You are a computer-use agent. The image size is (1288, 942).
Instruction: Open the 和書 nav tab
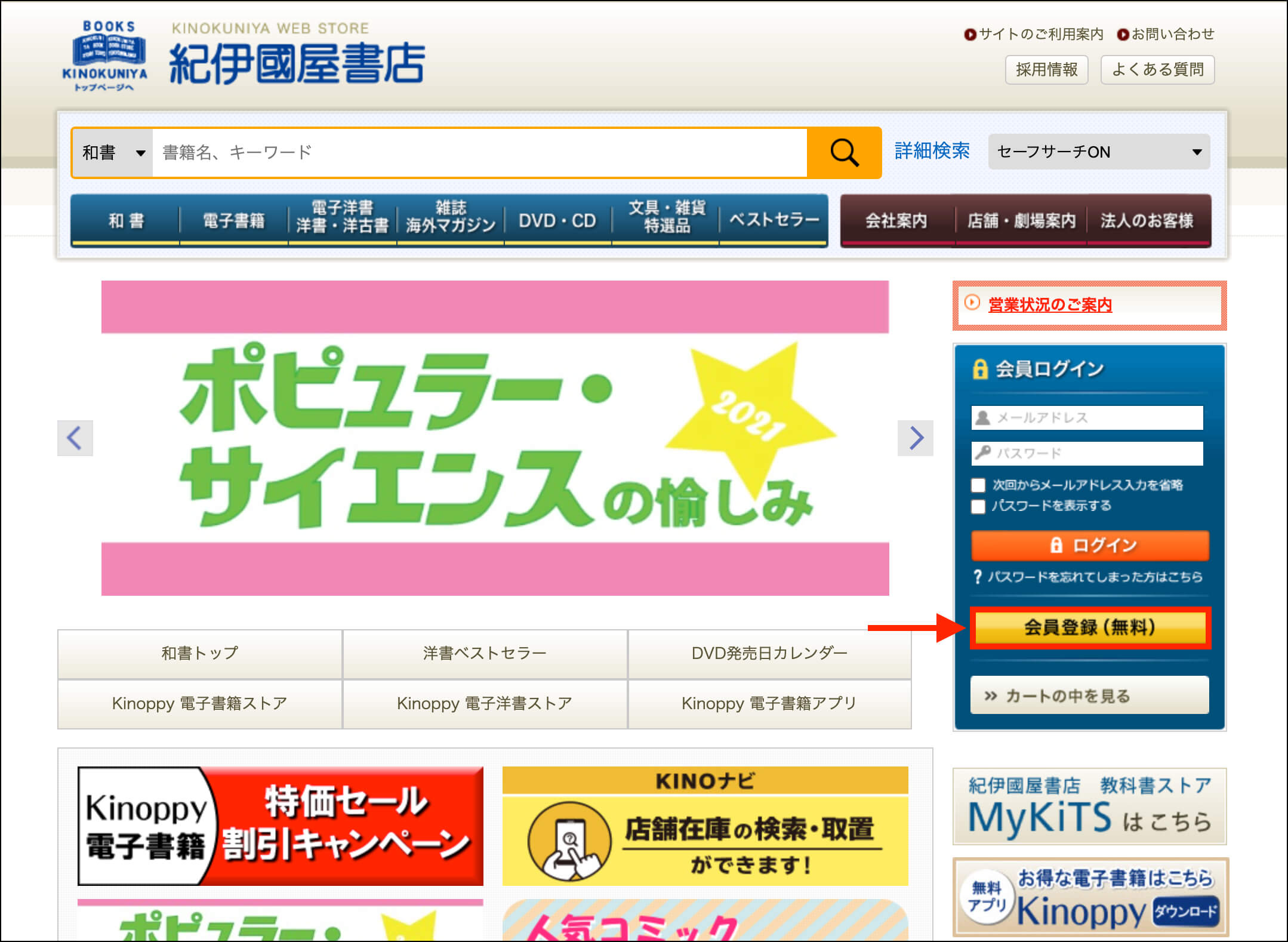click(125, 220)
